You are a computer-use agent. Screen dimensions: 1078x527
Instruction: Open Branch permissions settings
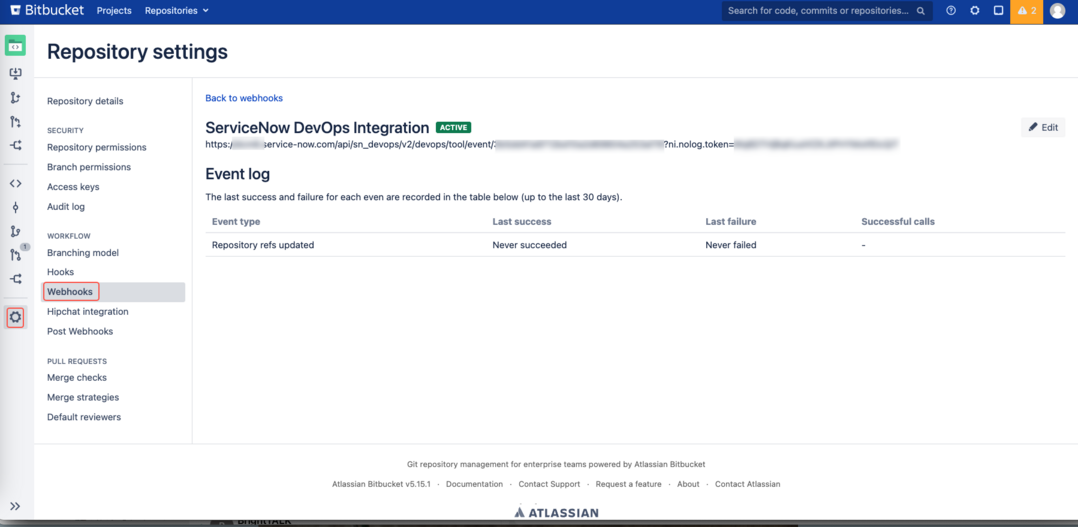click(89, 167)
